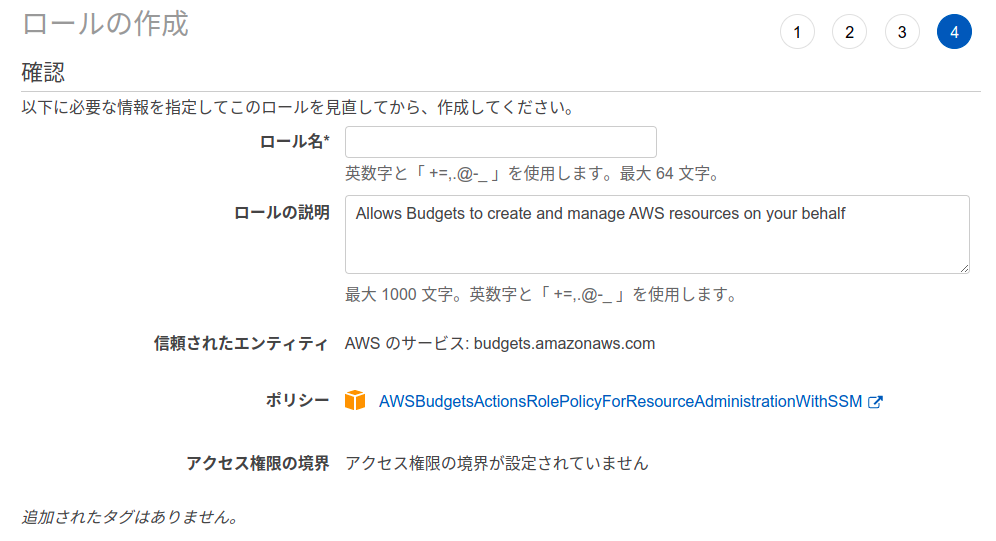Click the ロール名* field label
This screenshot has height=541, width=996.
pos(294,142)
